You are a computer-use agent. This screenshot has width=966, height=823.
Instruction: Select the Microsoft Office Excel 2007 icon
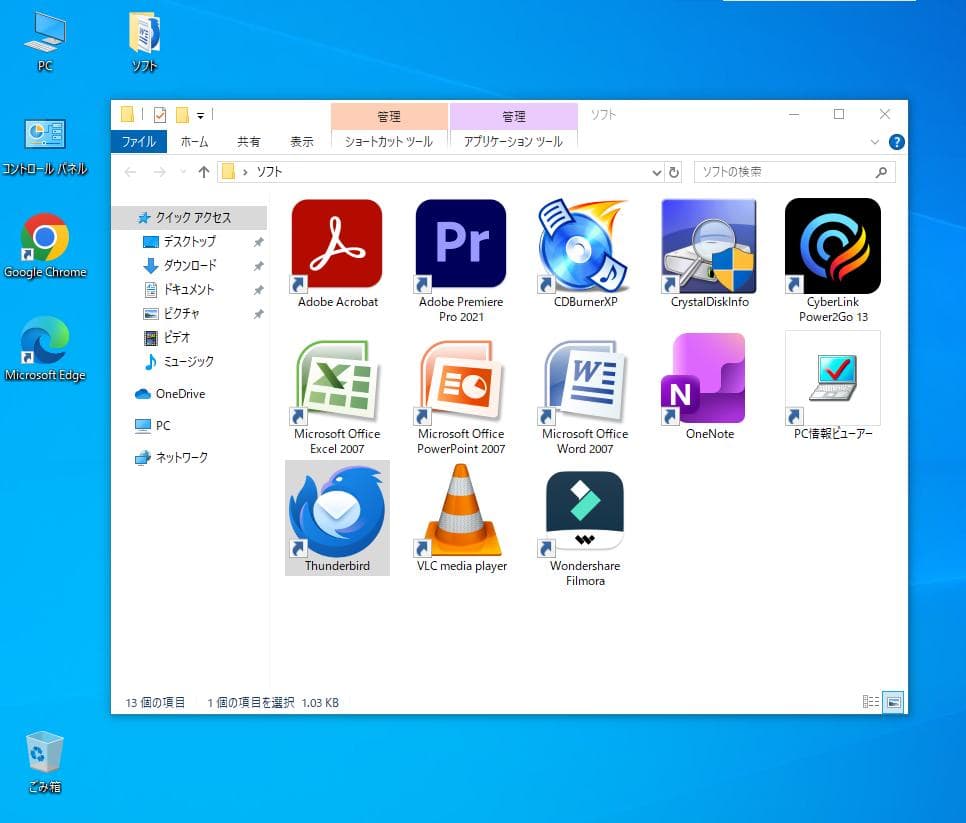pyautogui.click(x=337, y=380)
